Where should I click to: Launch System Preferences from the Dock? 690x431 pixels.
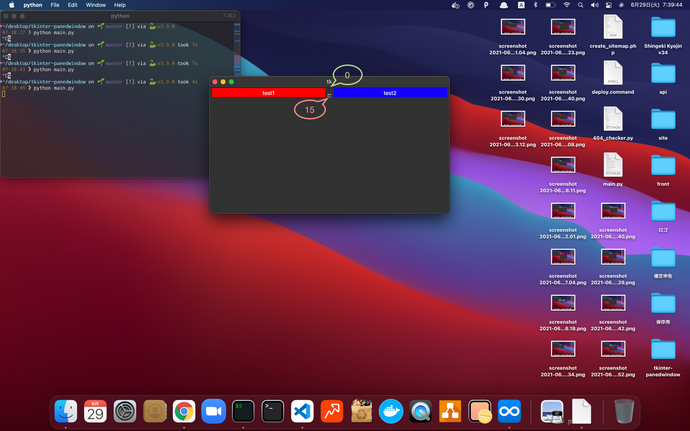pos(125,411)
